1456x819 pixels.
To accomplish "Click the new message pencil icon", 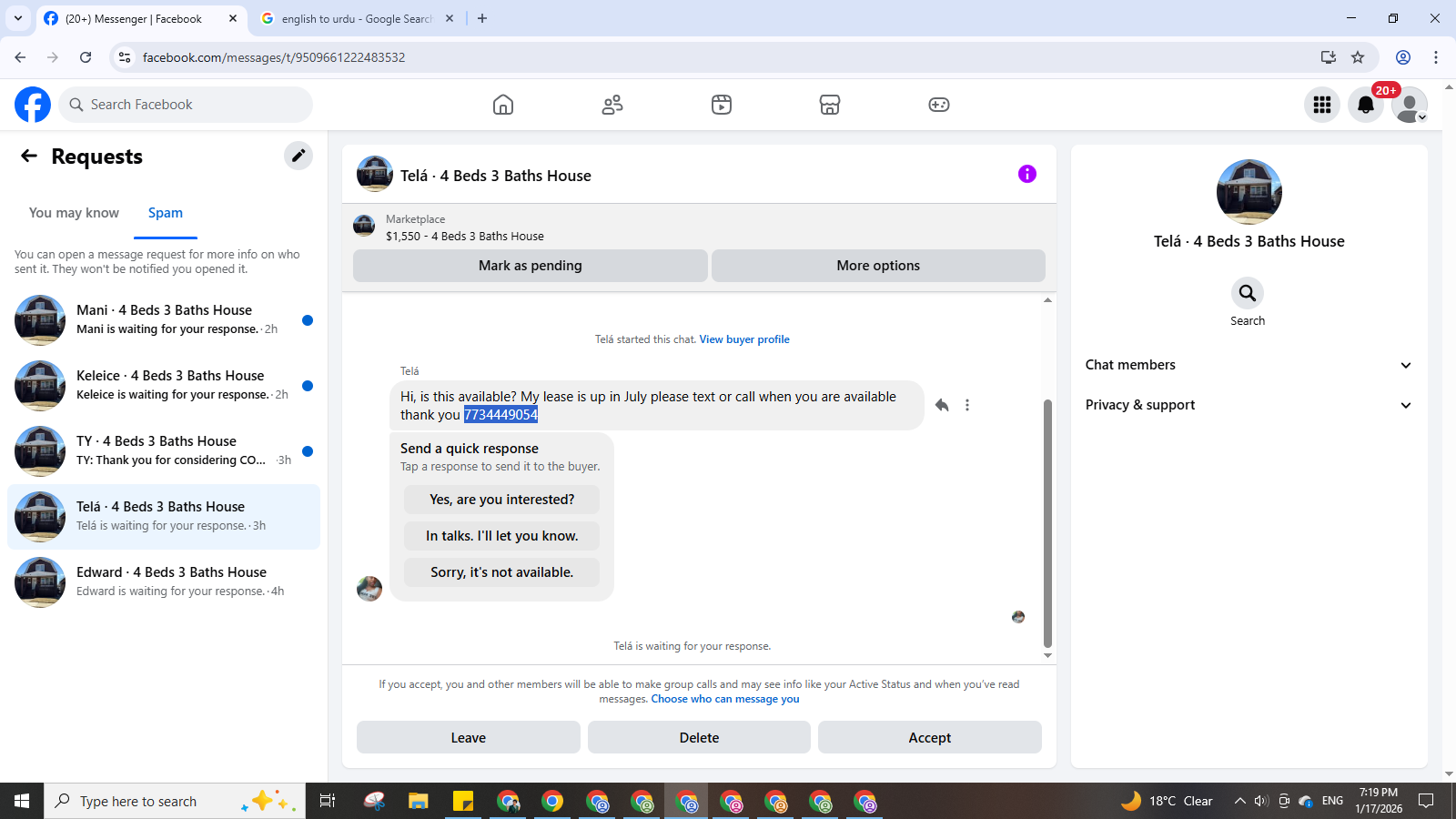I will [x=298, y=156].
